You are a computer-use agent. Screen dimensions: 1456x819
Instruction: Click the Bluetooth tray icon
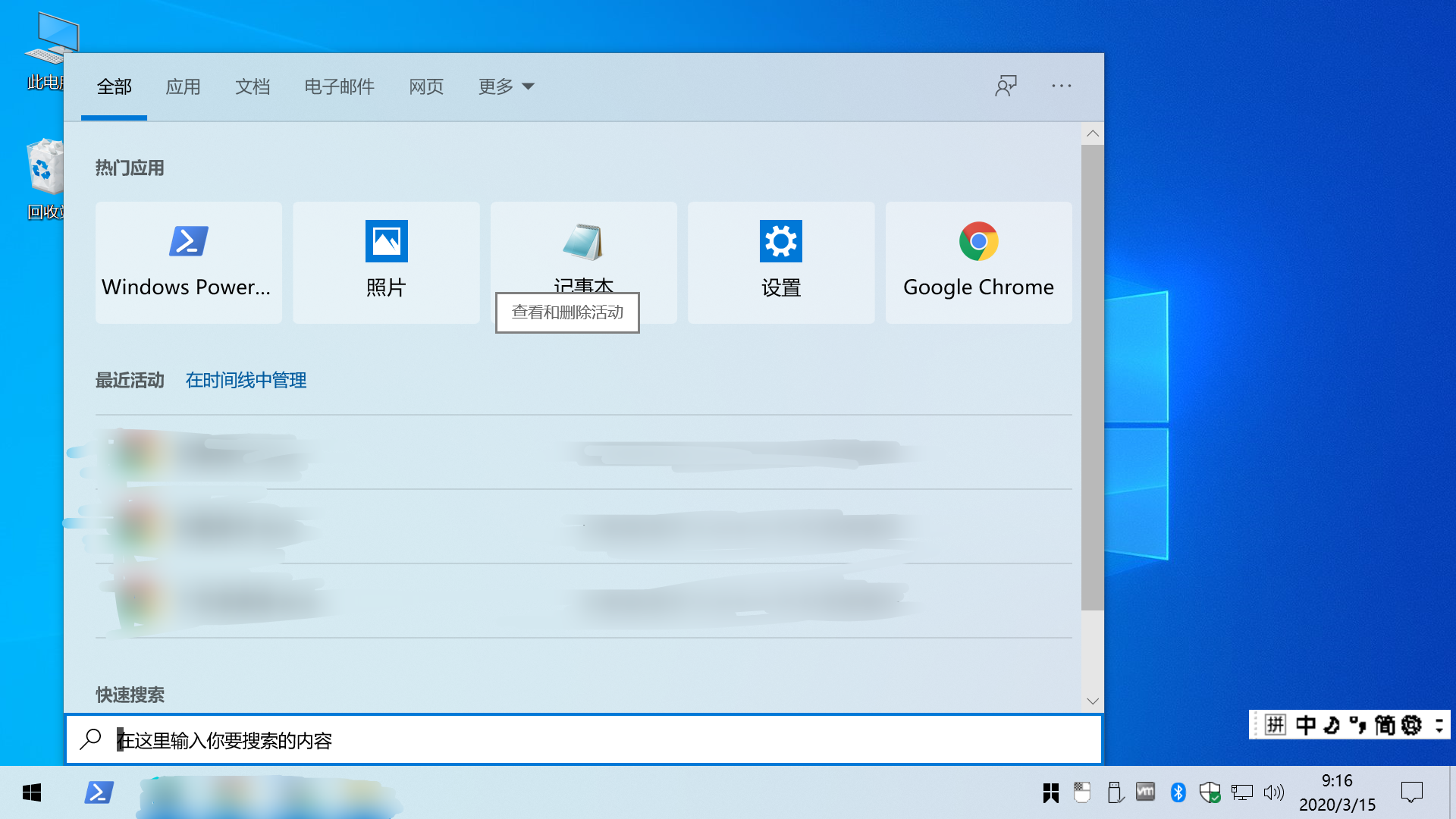[1178, 792]
